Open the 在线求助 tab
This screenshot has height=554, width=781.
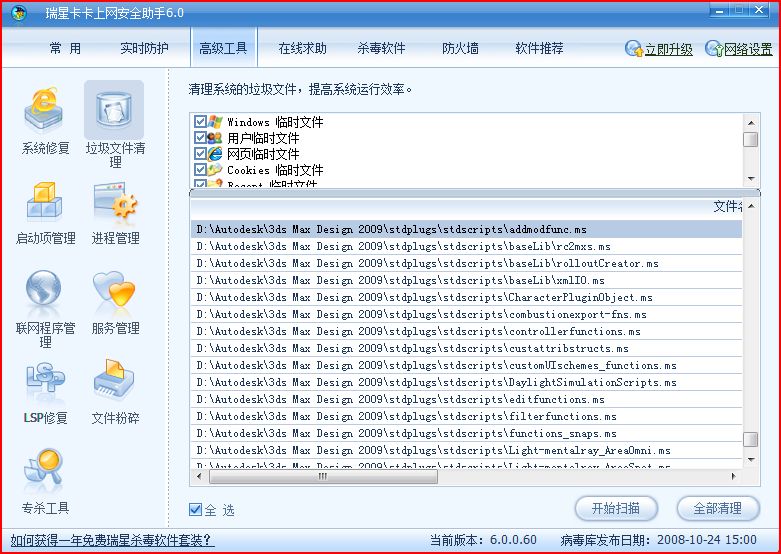pyautogui.click(x=302, y=48)
